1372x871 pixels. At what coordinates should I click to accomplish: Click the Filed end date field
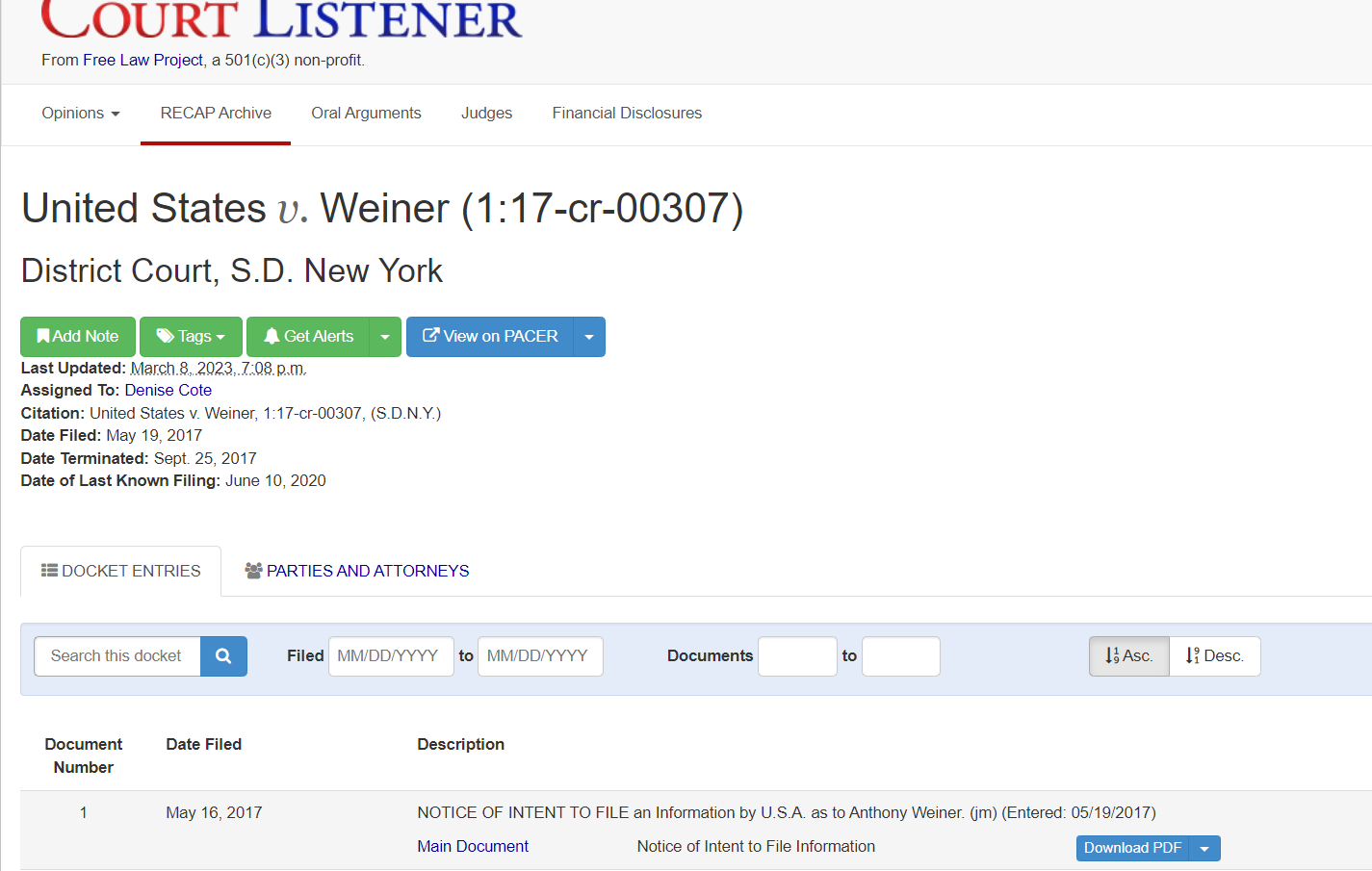540,656
